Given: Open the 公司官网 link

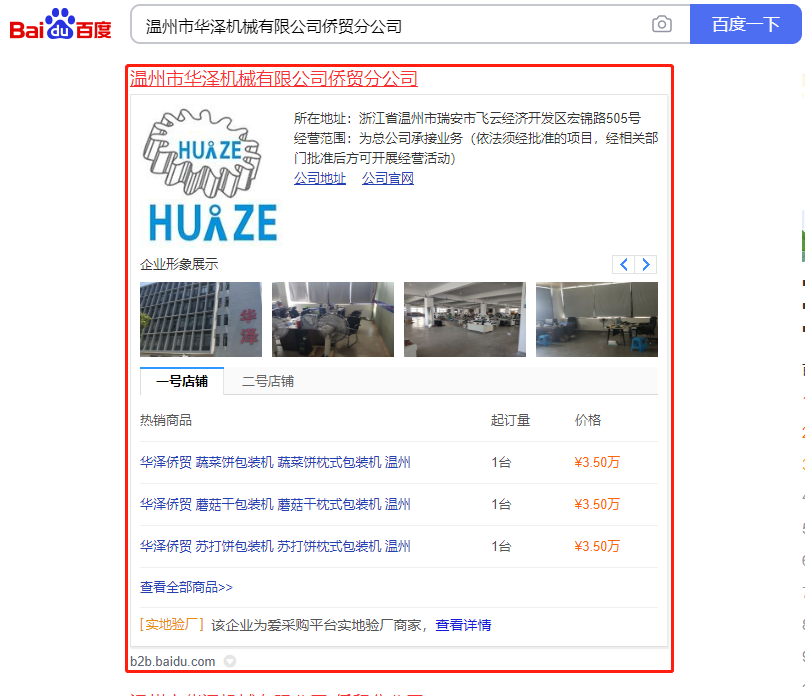Looking at the screenshot, I should (x=388, y=178).
